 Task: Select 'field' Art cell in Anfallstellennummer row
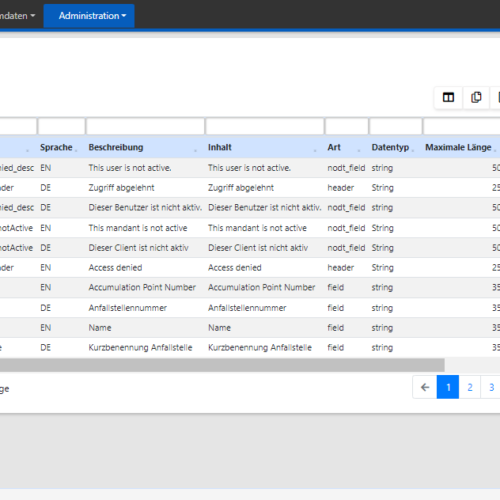click(x=335, y=308)
